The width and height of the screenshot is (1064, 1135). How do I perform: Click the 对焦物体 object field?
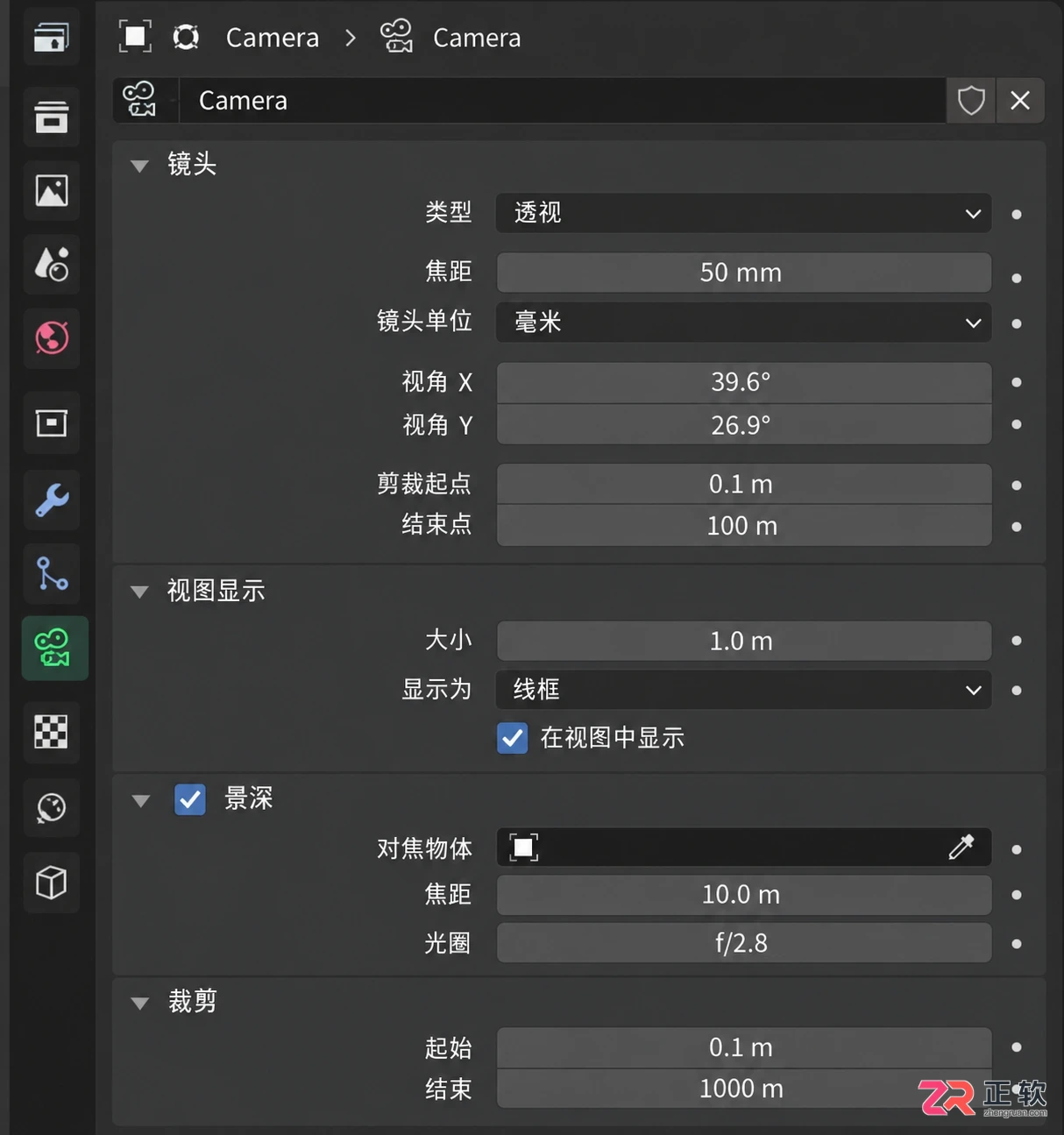coord(744,848)
